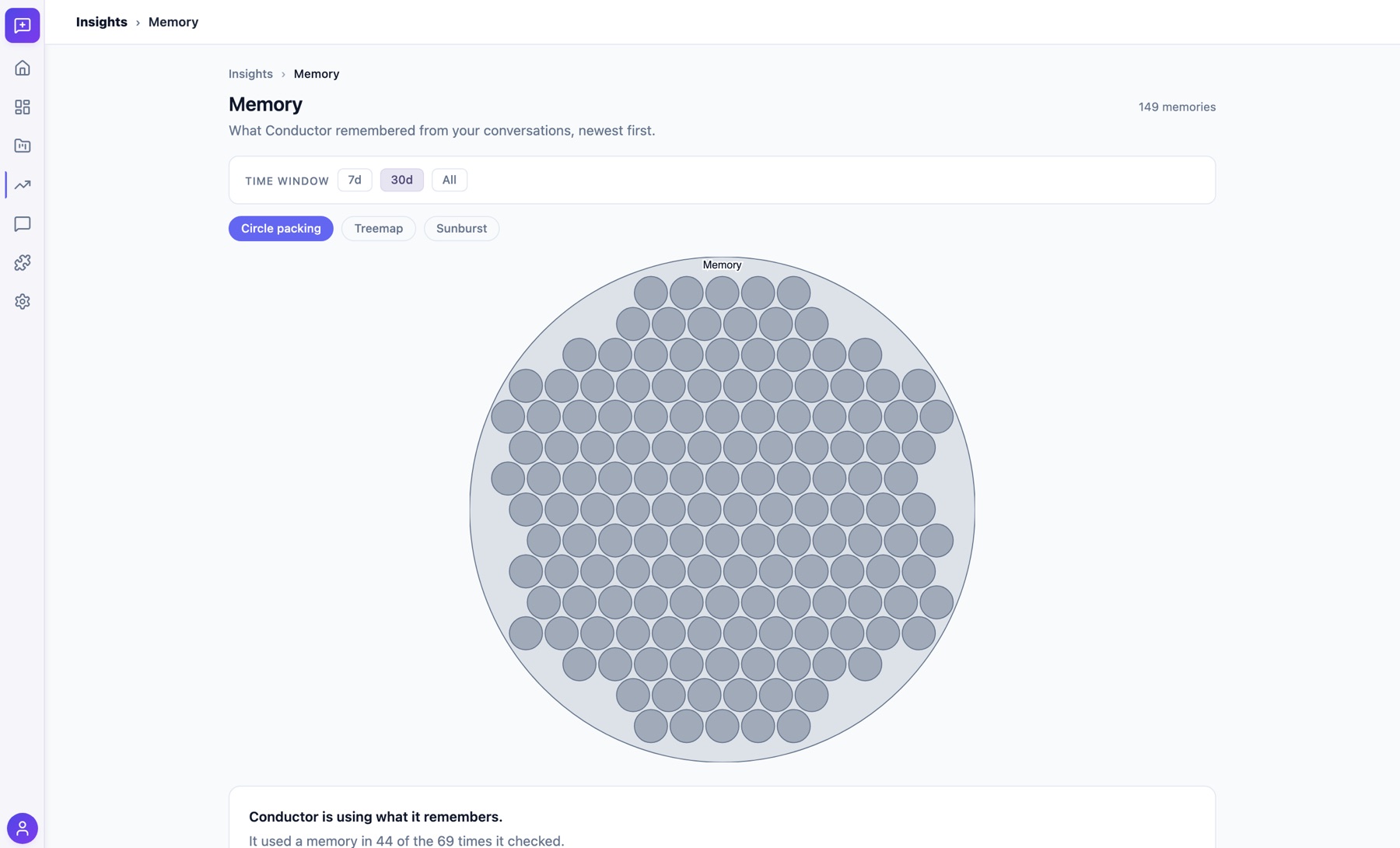1400x848 pixels.
Task: Open the integrations puzzle piece icon
Action: click(23, 263)
